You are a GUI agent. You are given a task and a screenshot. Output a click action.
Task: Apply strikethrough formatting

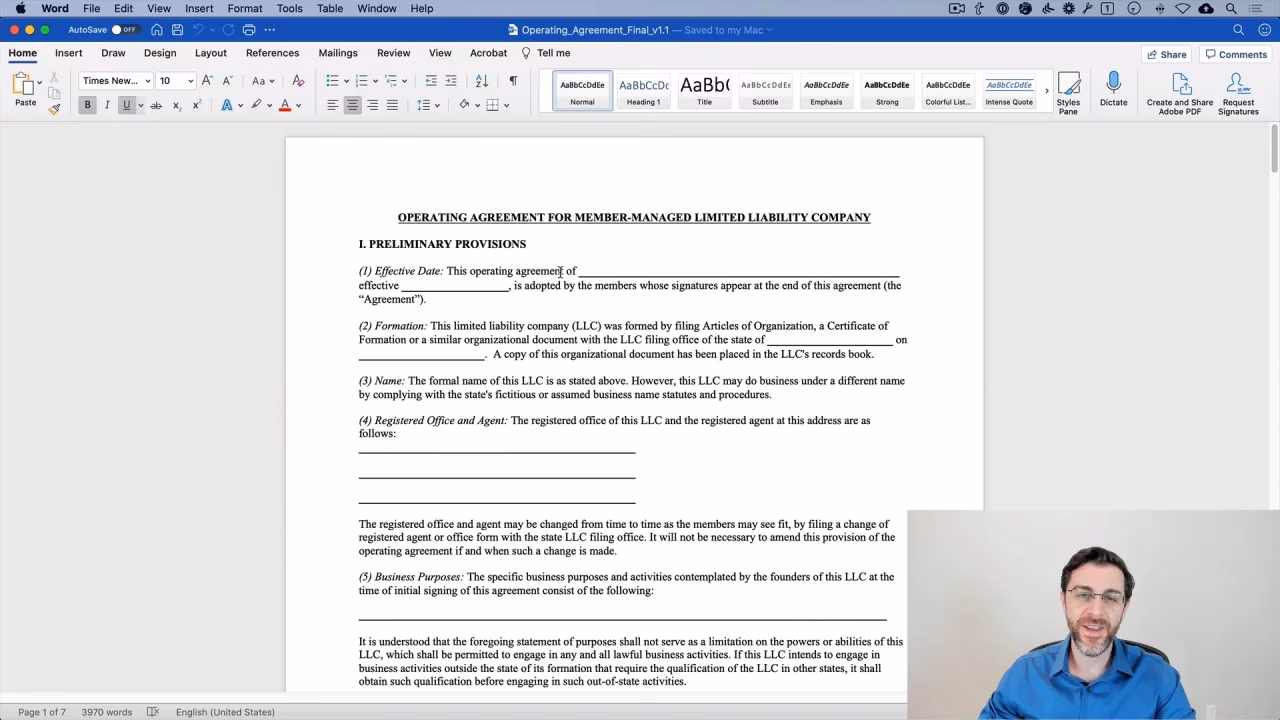click(x=157, y=104)
